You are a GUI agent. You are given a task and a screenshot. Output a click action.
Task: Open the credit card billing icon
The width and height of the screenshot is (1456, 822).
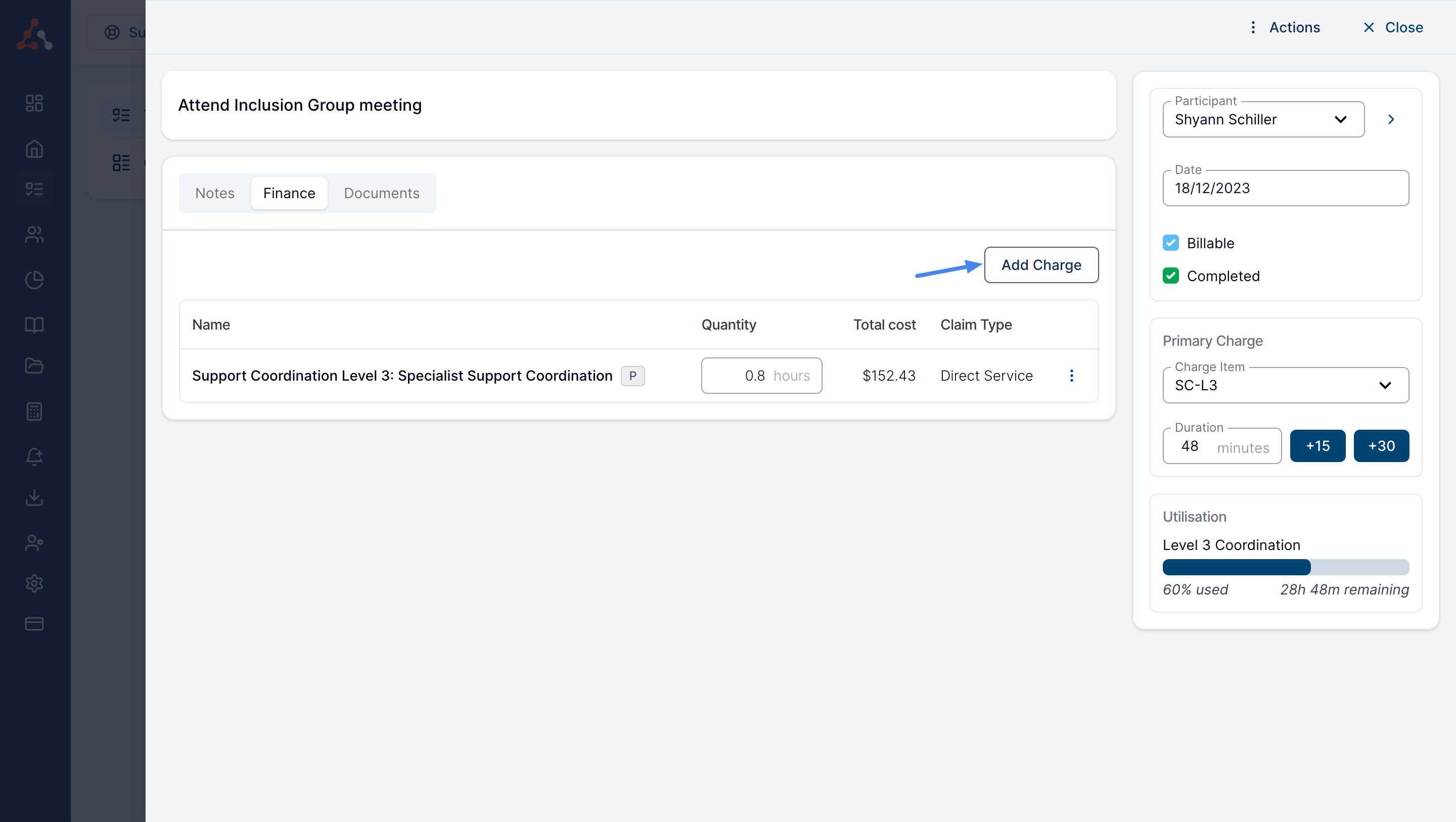[34, 624]
